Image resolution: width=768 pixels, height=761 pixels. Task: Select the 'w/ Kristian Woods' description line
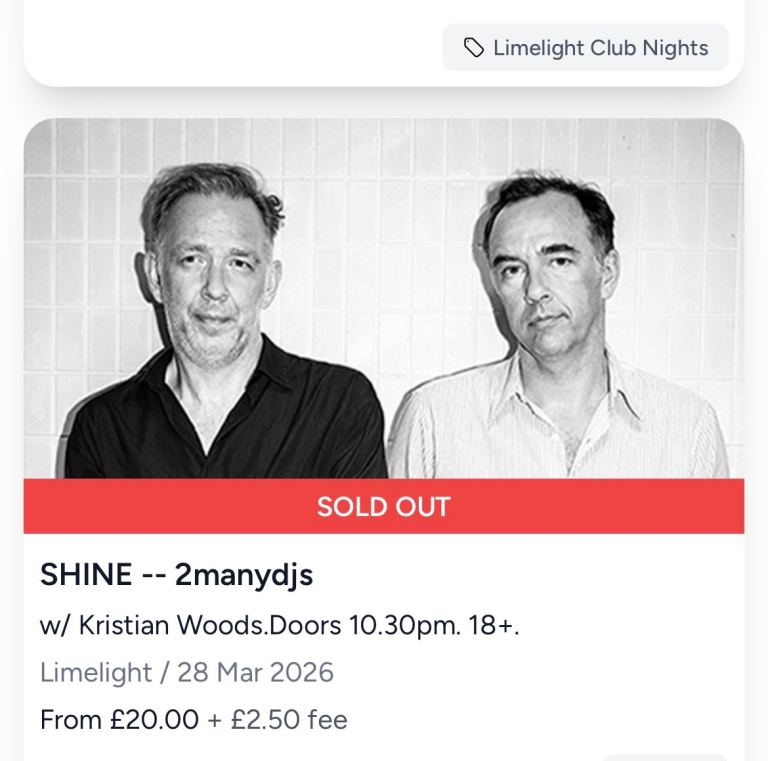tap(280, 625)
